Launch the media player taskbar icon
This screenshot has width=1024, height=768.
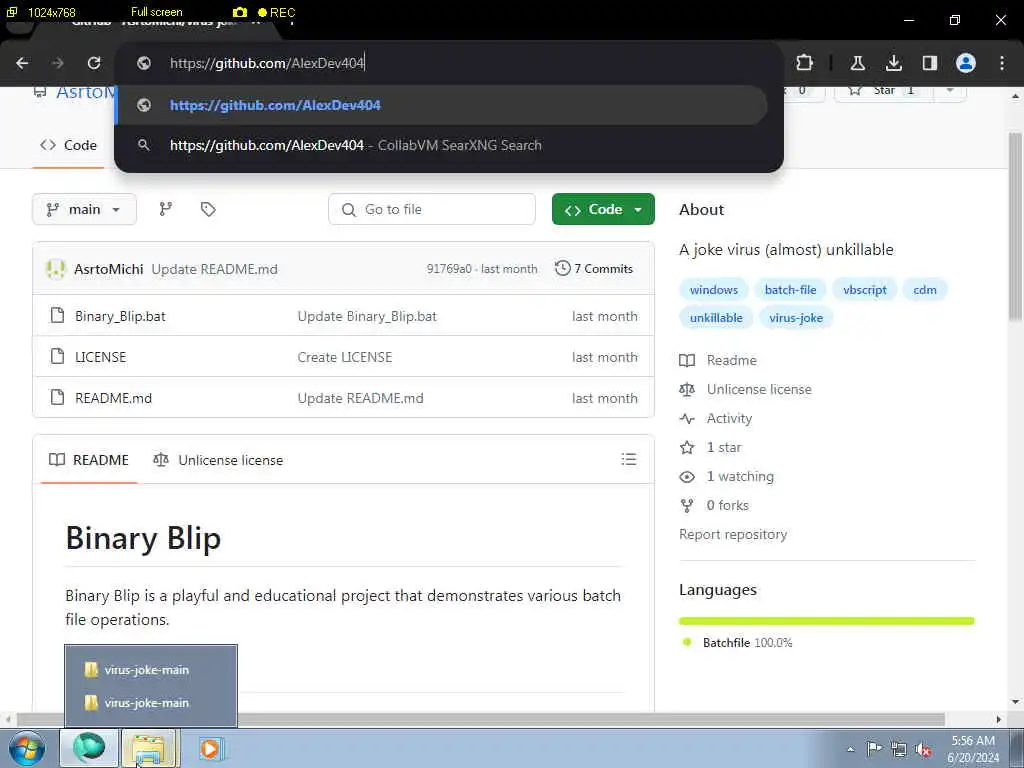click(210, 748)
